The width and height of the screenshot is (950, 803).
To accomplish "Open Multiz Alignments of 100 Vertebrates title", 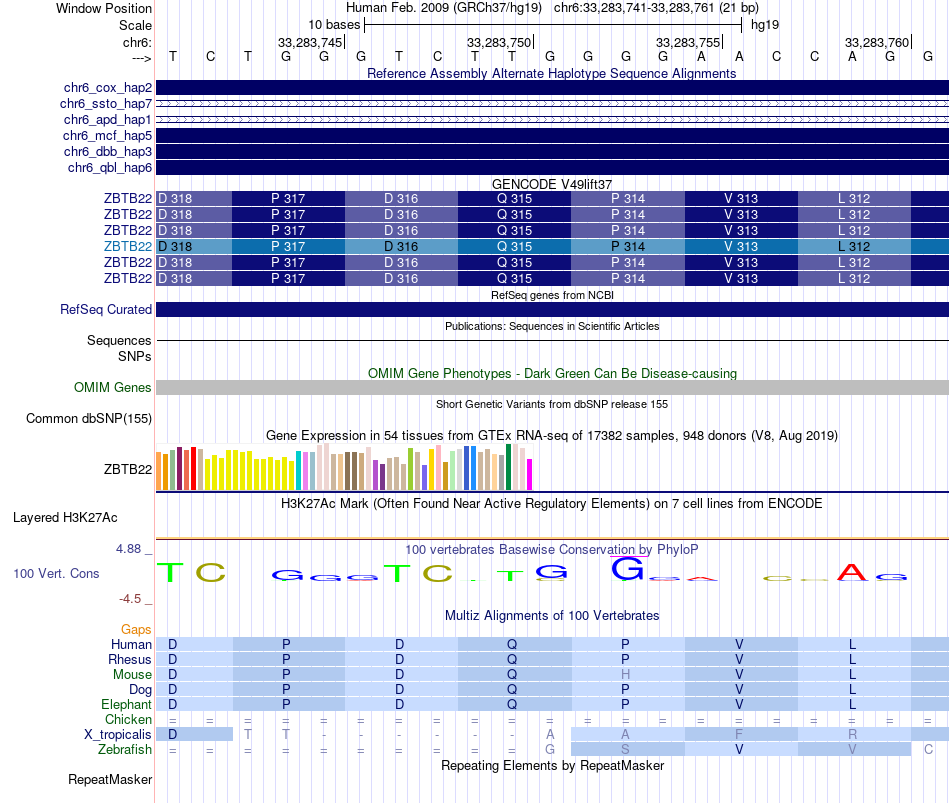I will (x=552, y=616).
